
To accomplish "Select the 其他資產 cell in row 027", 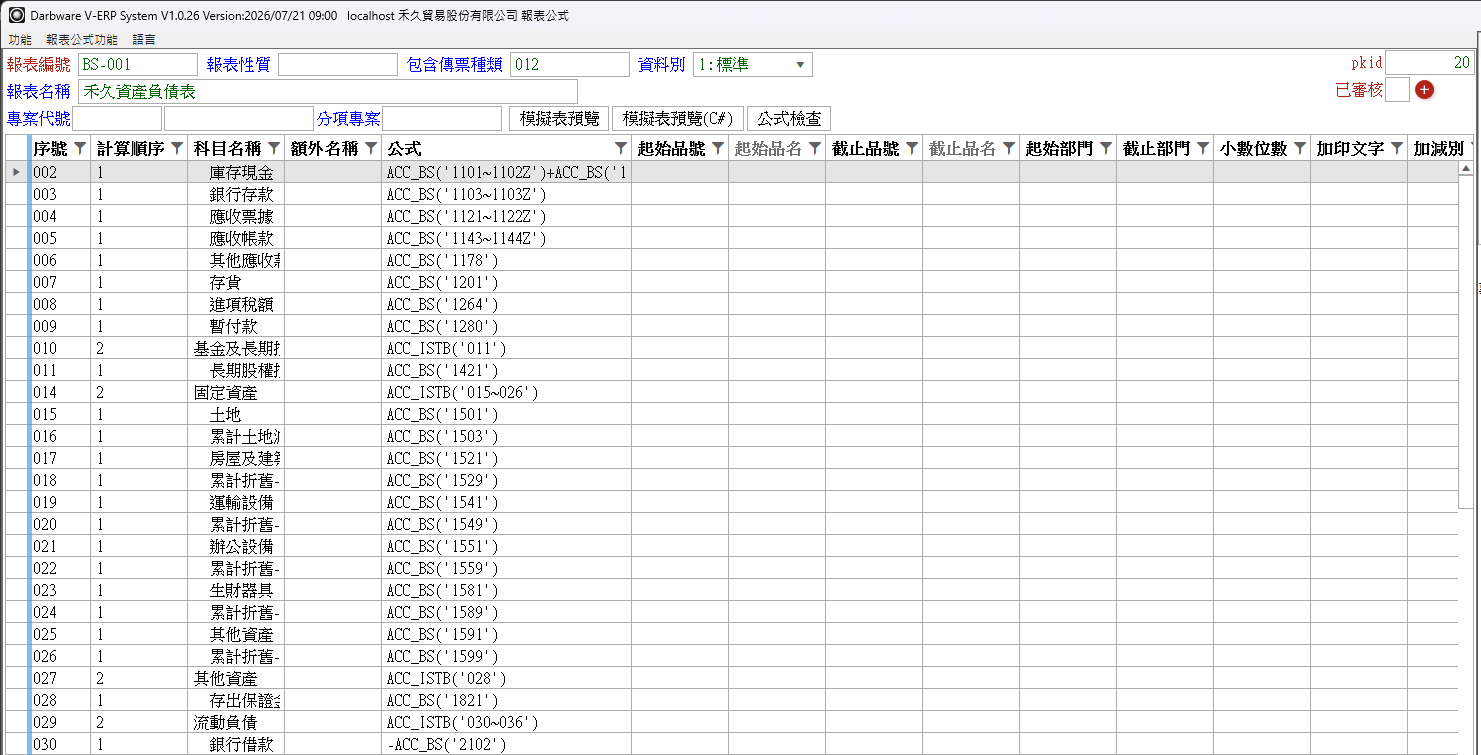I will tap(236, 678).
